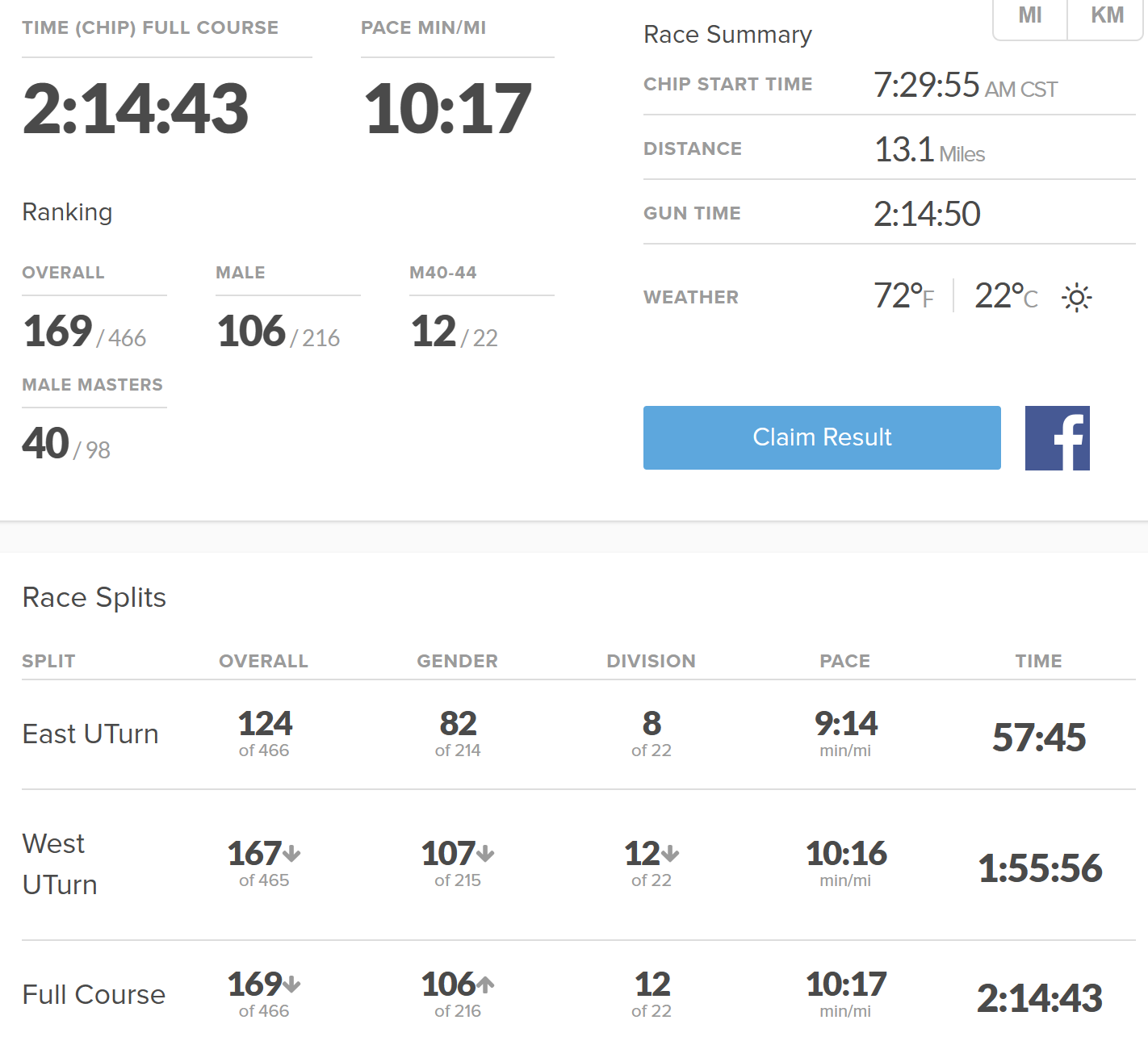Click the Full Course split row label
Screen dimensions: 1148x1041
[94, 995]
